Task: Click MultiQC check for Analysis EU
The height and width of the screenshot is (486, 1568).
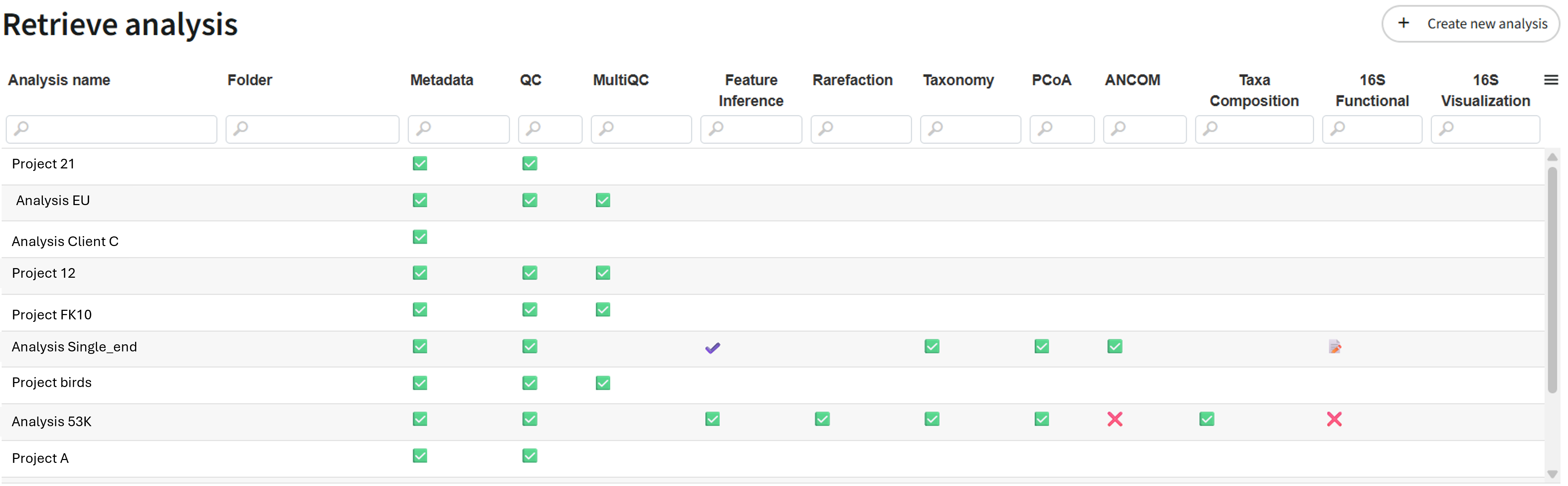Action: pos(603,200)
